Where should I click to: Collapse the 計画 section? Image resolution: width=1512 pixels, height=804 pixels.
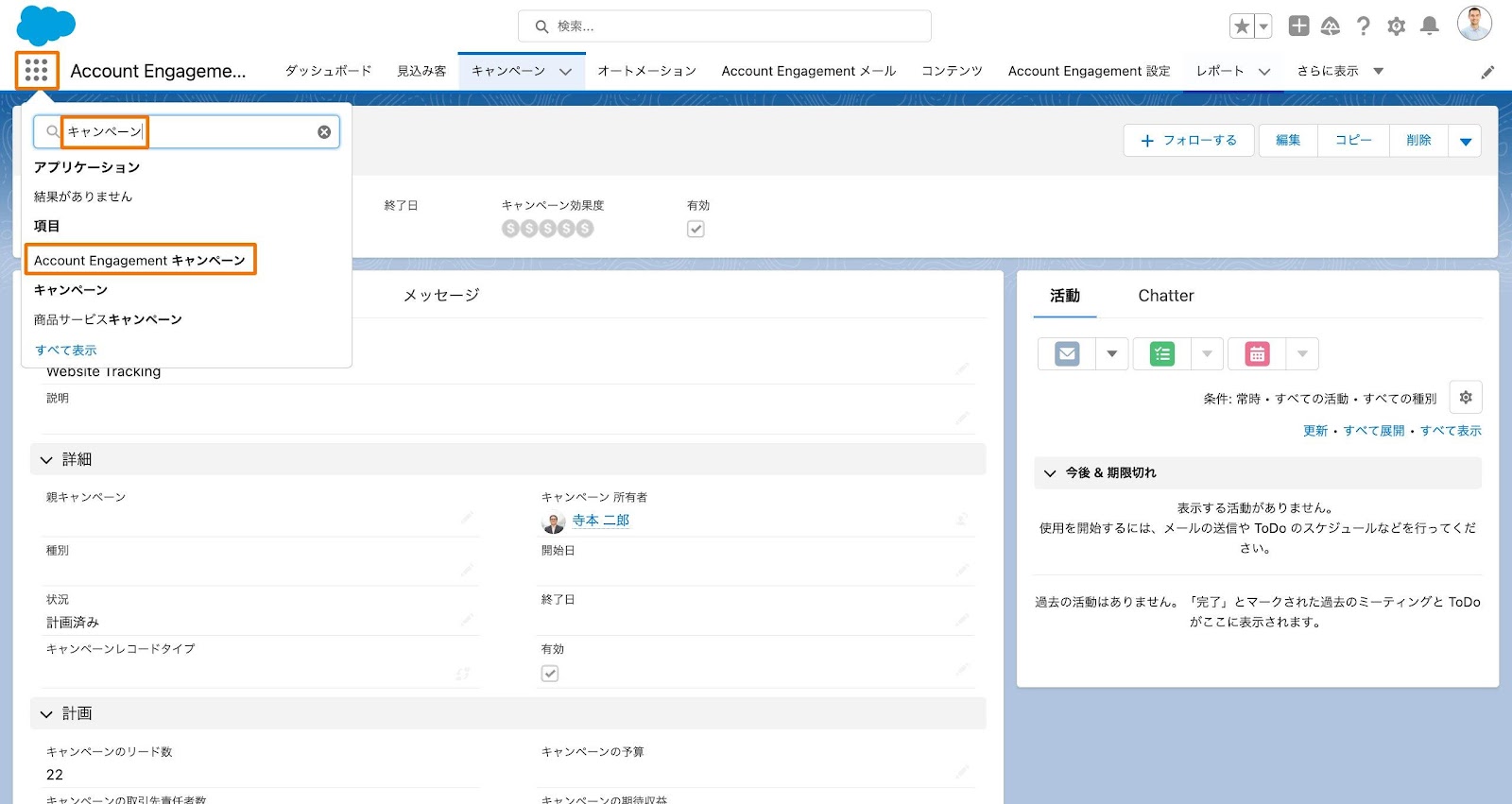(x=46, y=714)
